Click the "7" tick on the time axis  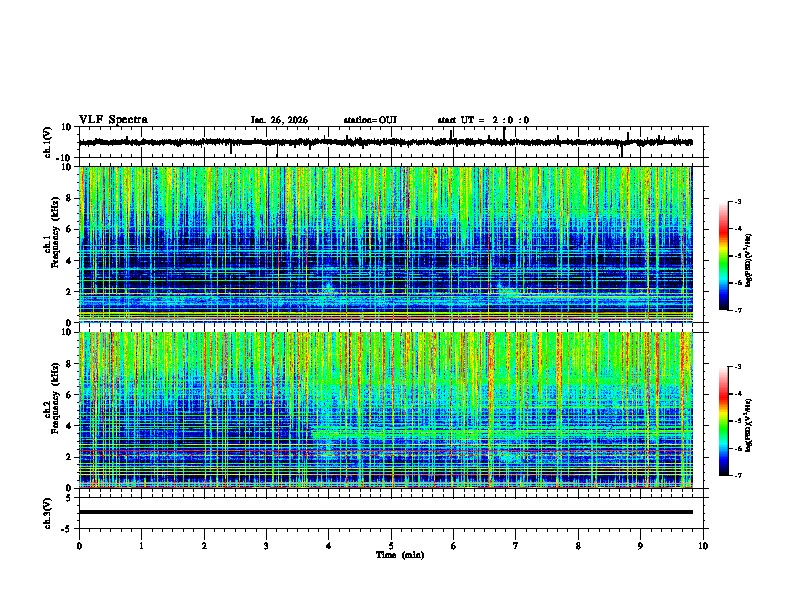(516, 546)
